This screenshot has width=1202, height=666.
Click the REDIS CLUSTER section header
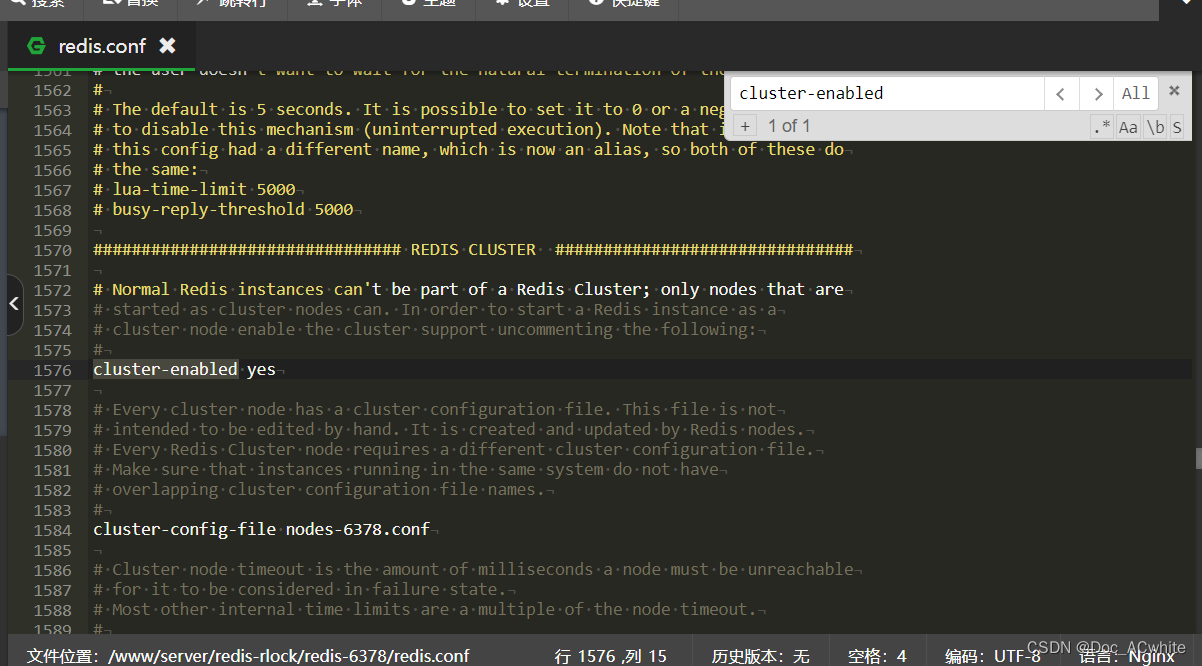(x=473, y=250)
